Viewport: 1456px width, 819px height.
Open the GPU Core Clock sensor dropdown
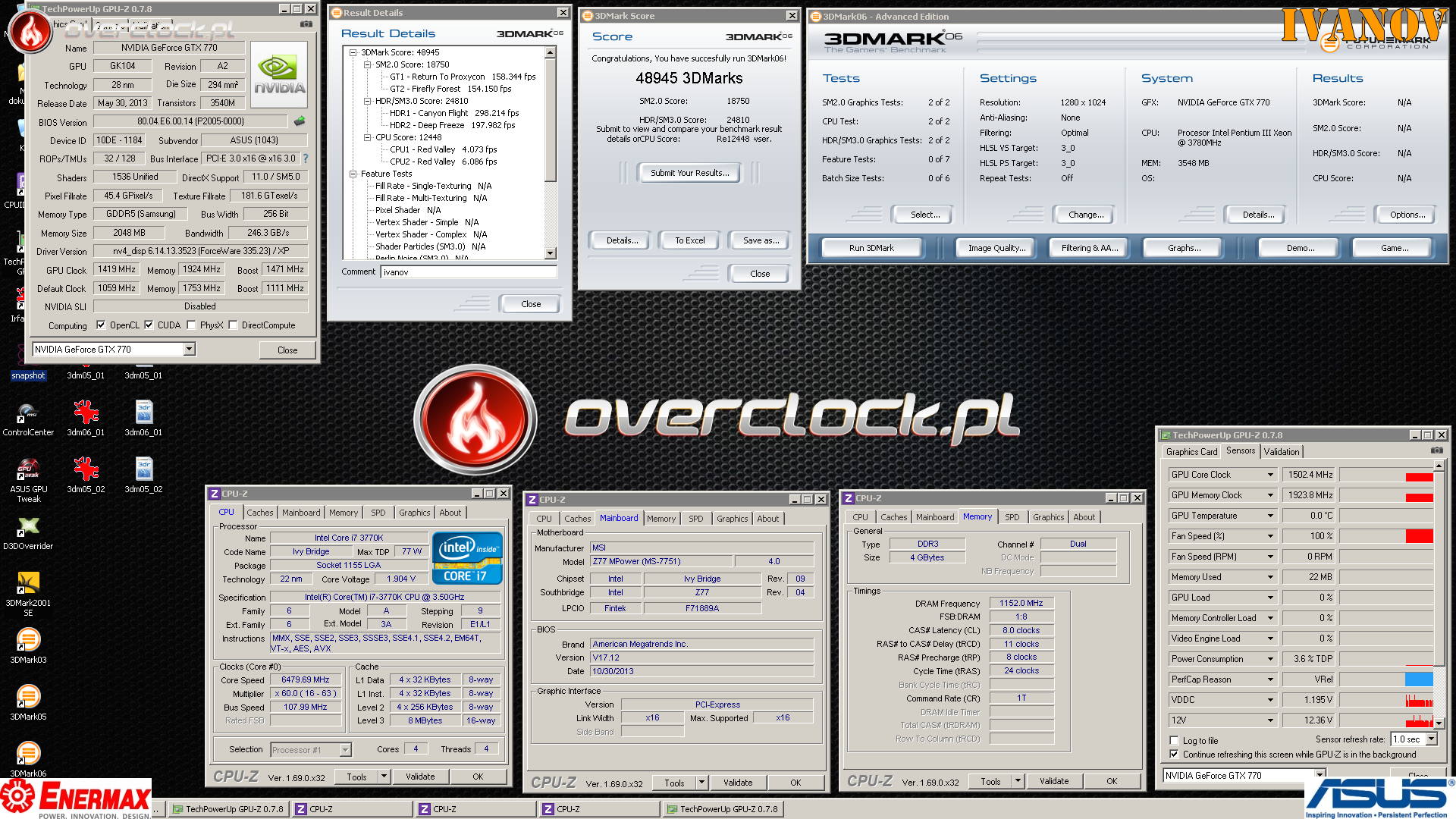1270,475
